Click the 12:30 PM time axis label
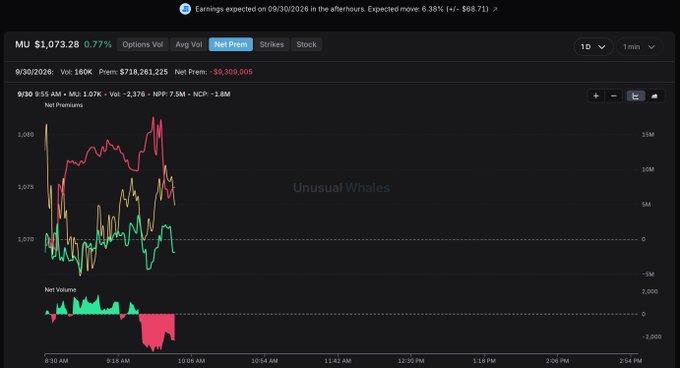680x368 pixels. click(411, 361)
